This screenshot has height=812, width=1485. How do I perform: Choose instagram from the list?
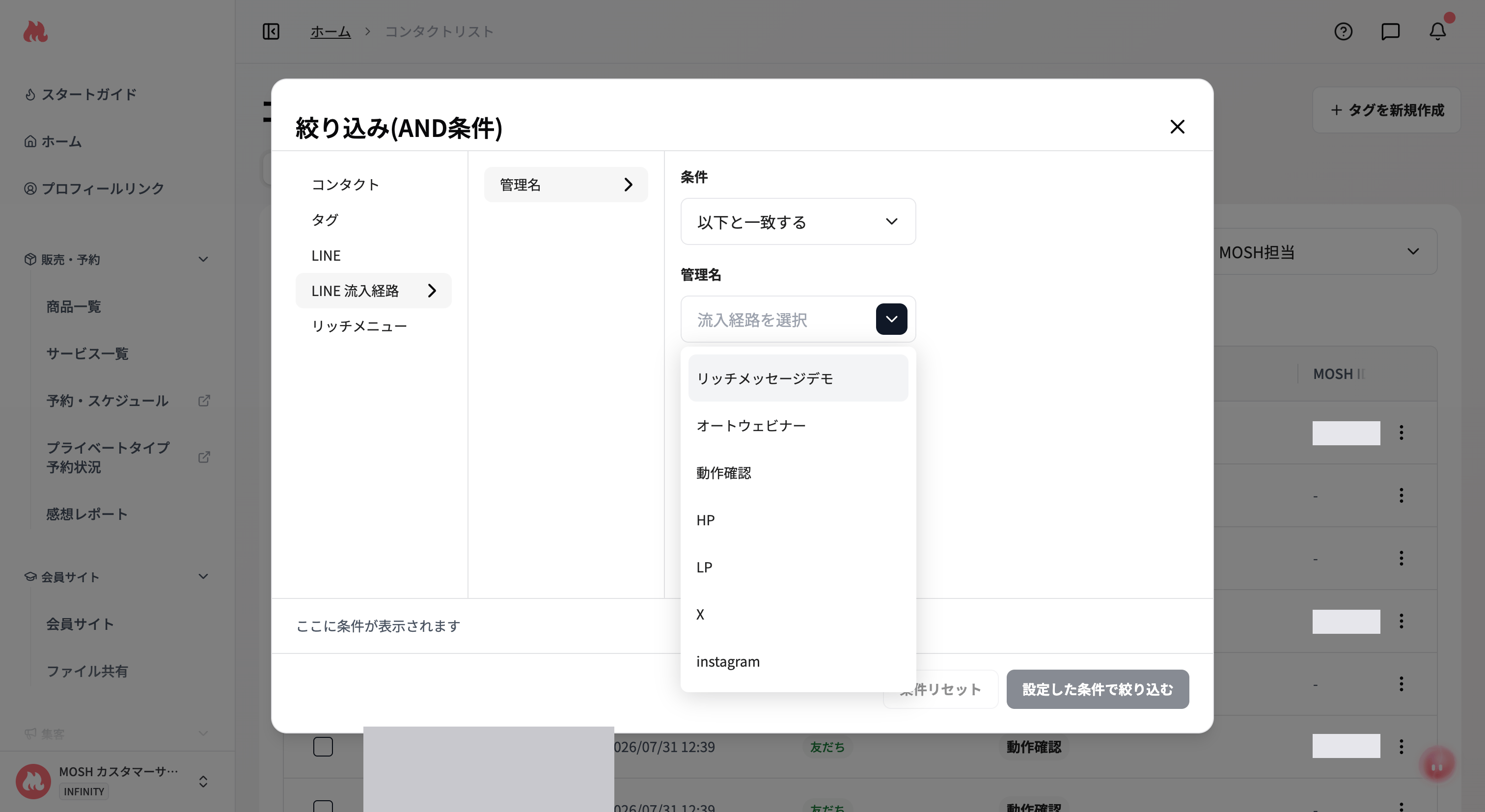coord(798,662)
